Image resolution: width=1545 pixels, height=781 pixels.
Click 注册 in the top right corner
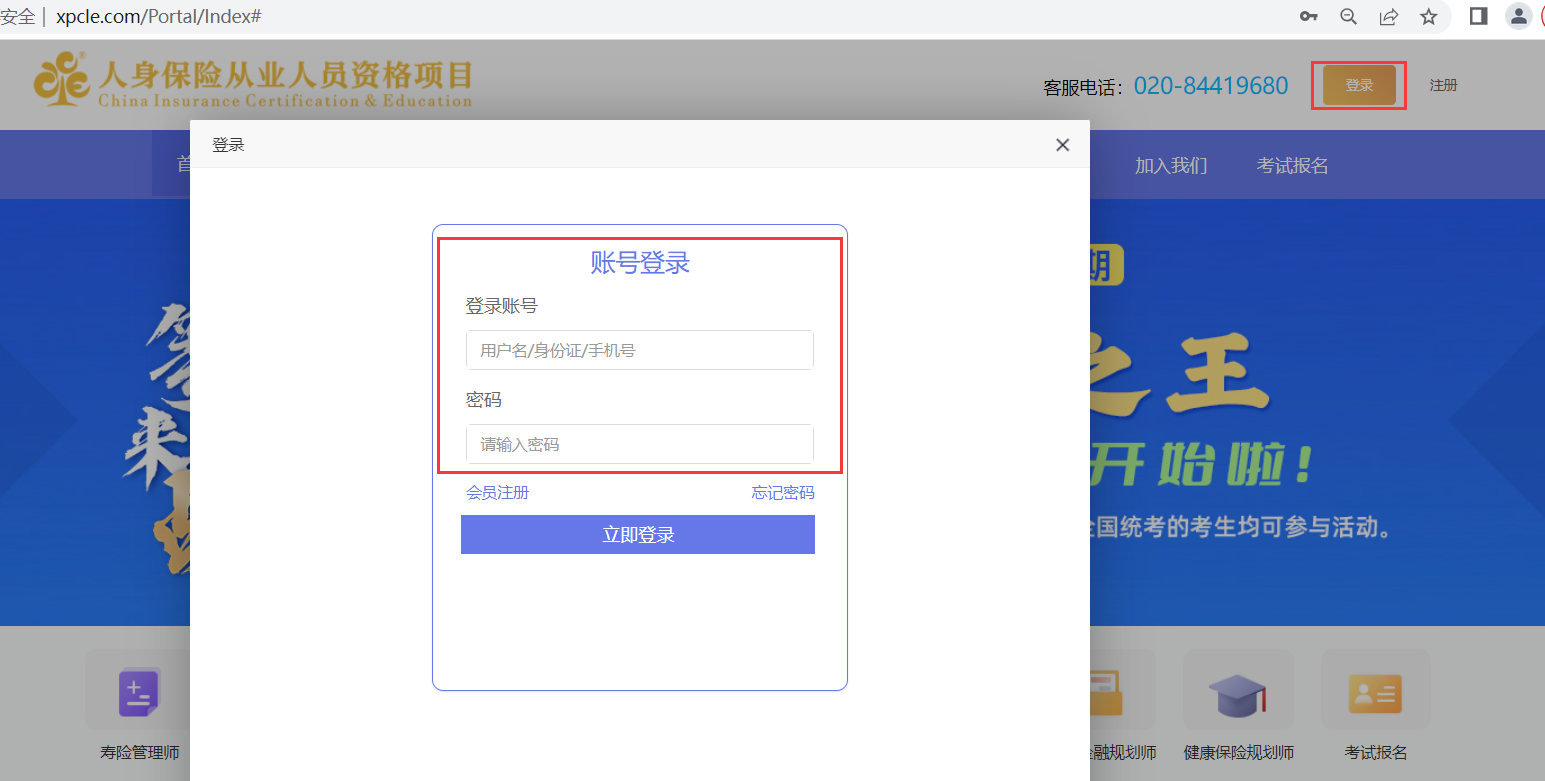pos(1444,85)
